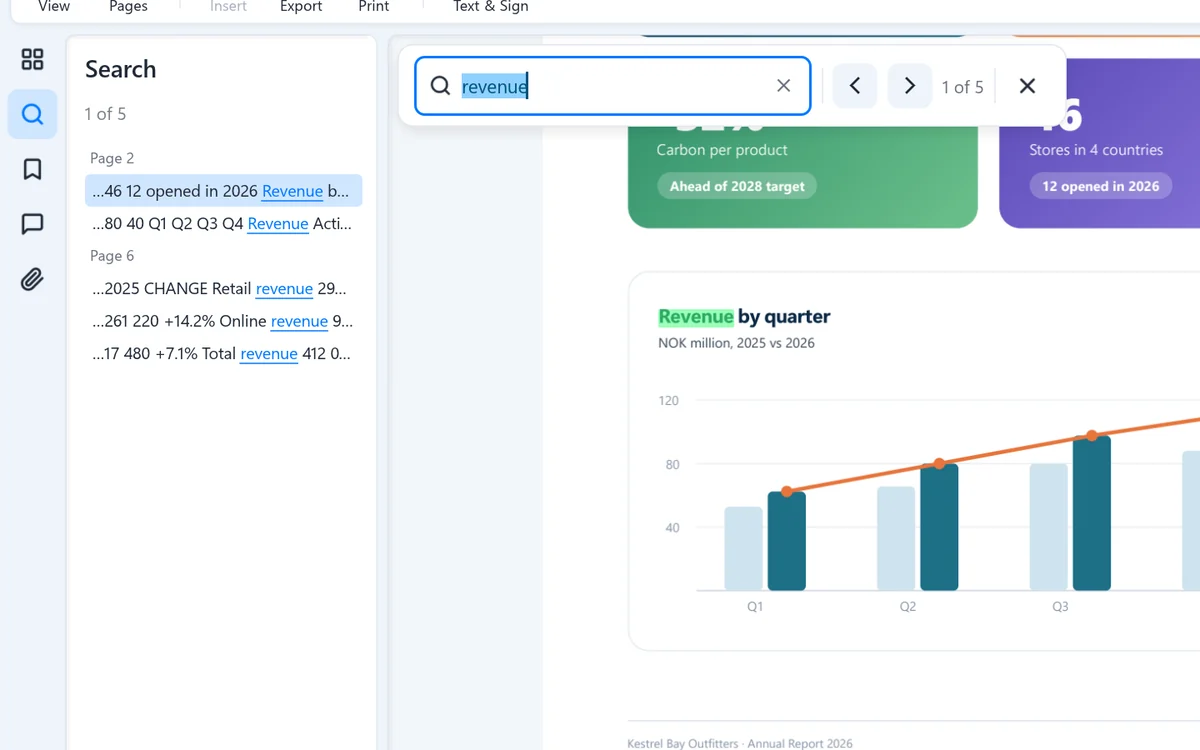Select result "...2025 CHANGE Retail revenue"
1200x750 pixels.
coord(223,289)
